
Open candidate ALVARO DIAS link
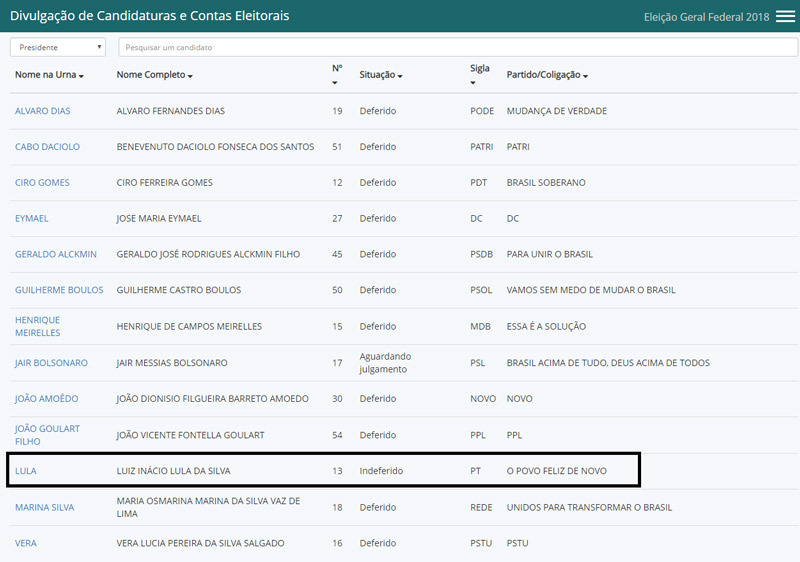42,111
